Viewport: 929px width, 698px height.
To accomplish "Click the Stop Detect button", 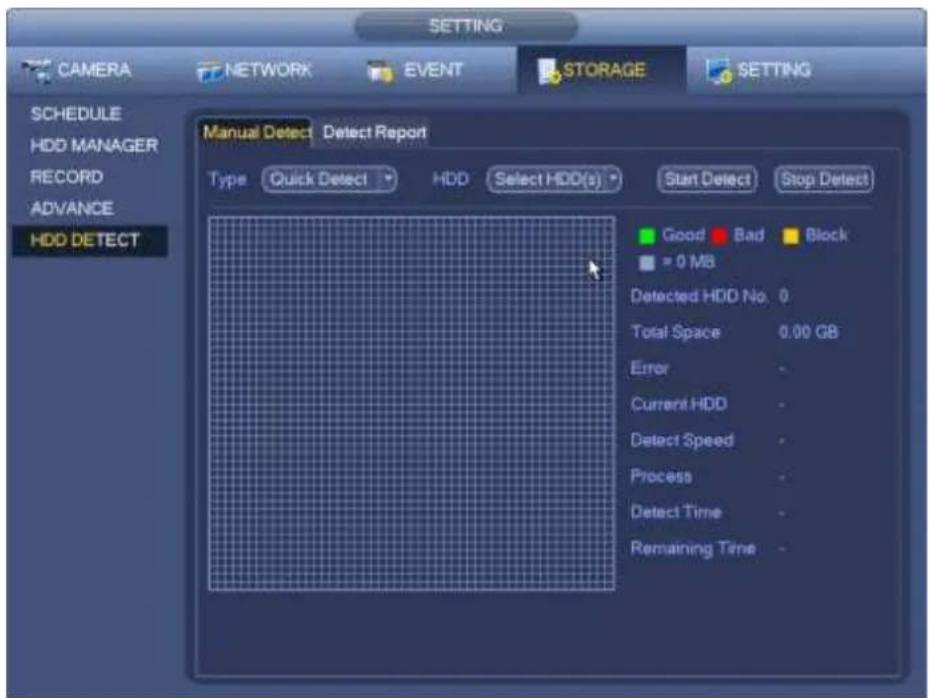I will [824, 179].
